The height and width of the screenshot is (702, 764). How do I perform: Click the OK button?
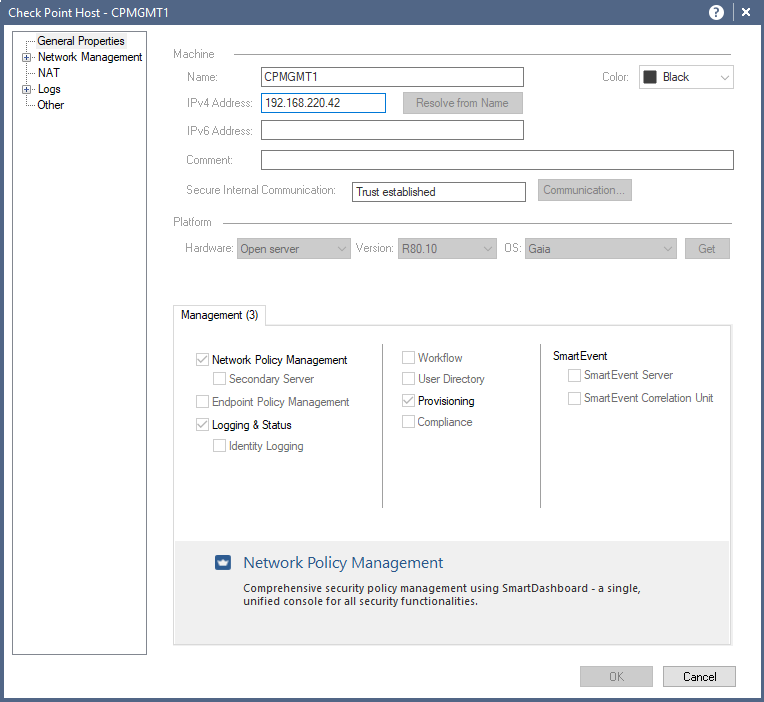pos(616,676)
